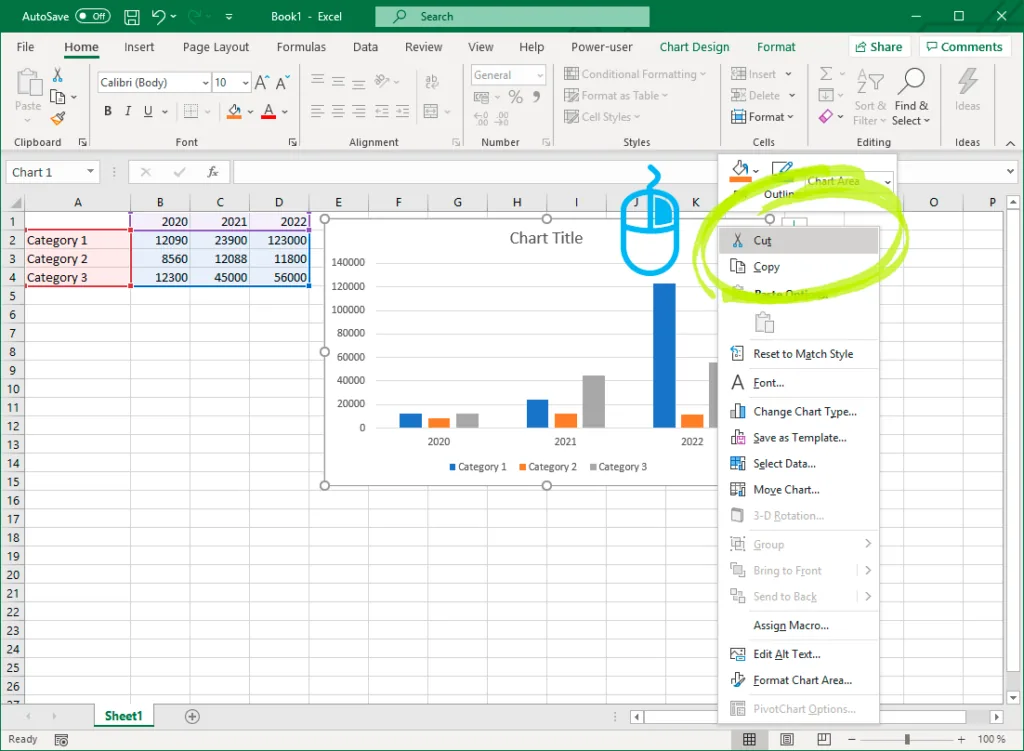Click the Paste clipboard icon in ribbon
The width and height of the screenshot is (1024, 751).
point(28,83)
